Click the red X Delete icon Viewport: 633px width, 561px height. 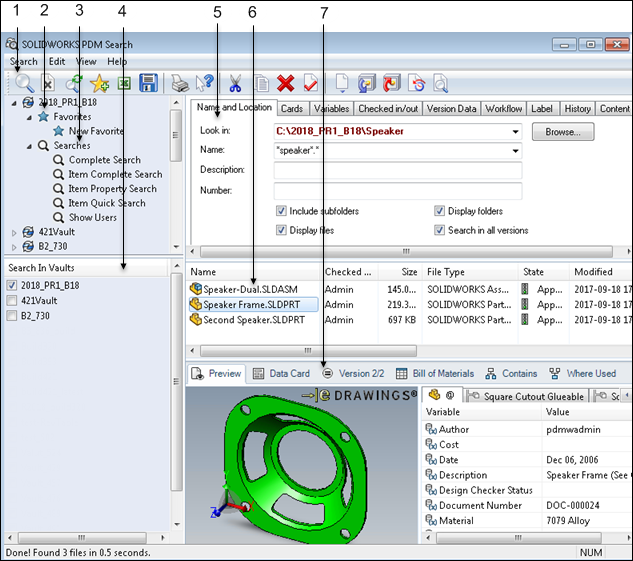pos(285,85)
